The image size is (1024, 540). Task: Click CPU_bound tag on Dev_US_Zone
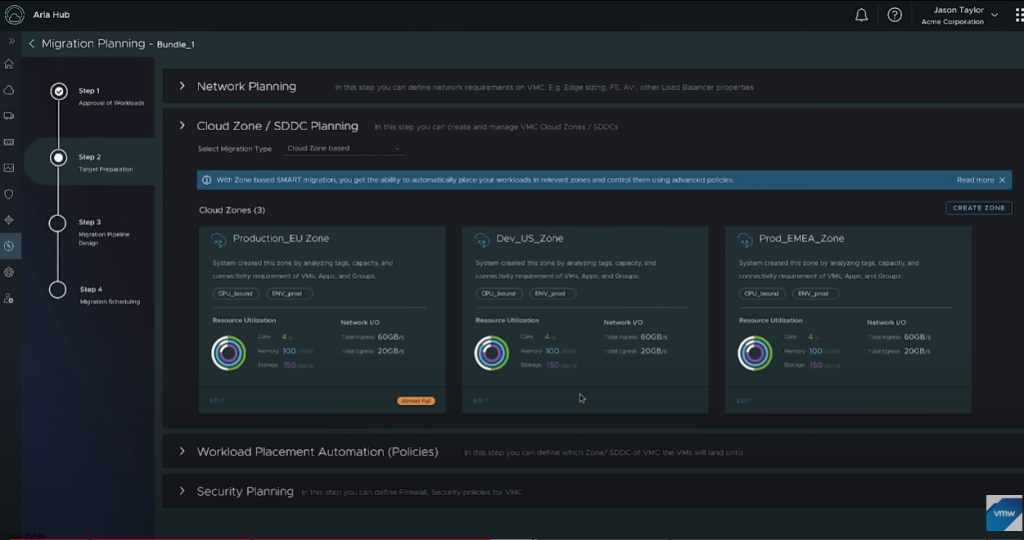[499, 294]
